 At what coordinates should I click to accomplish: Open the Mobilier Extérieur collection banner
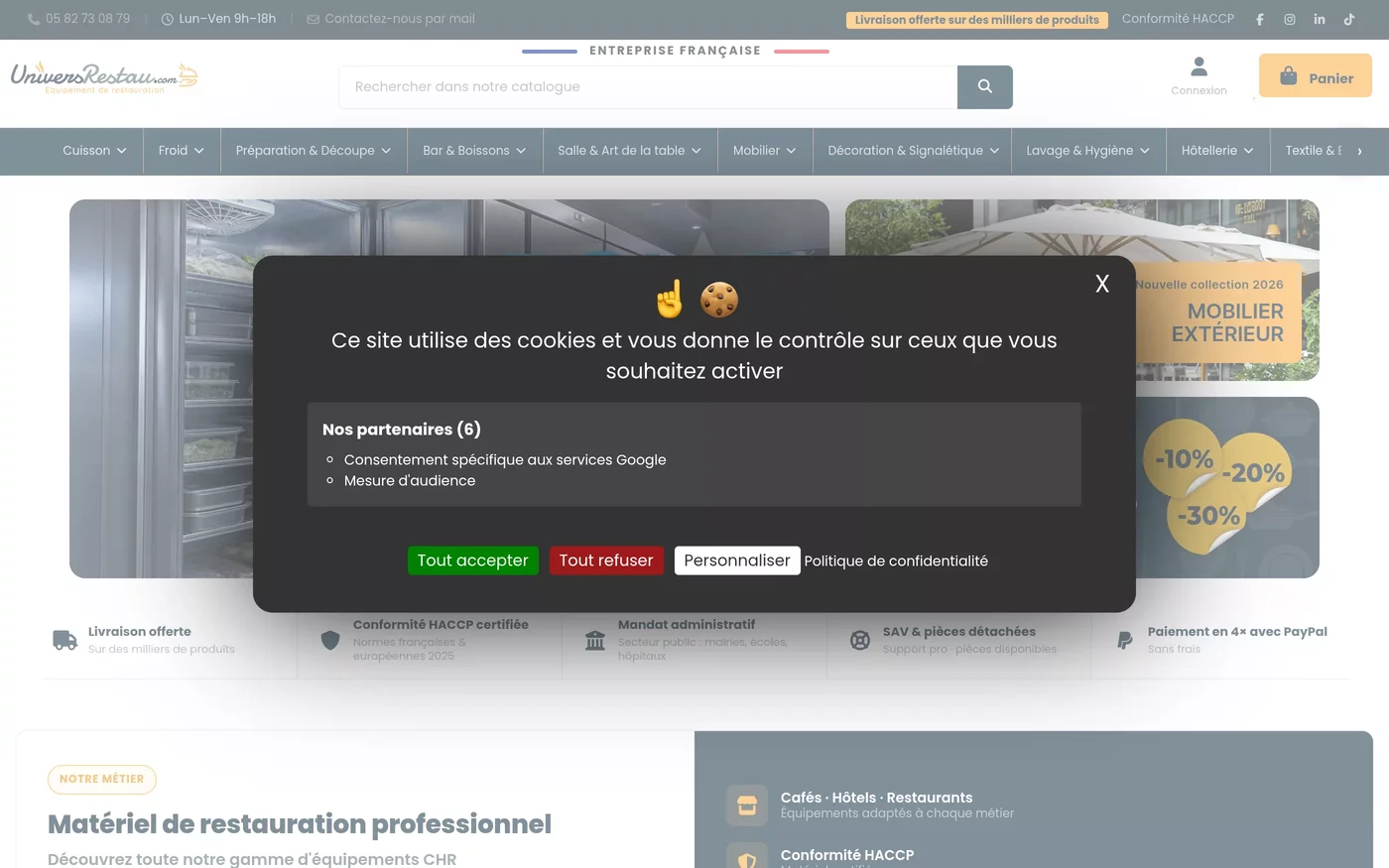tap(1217, 312)
